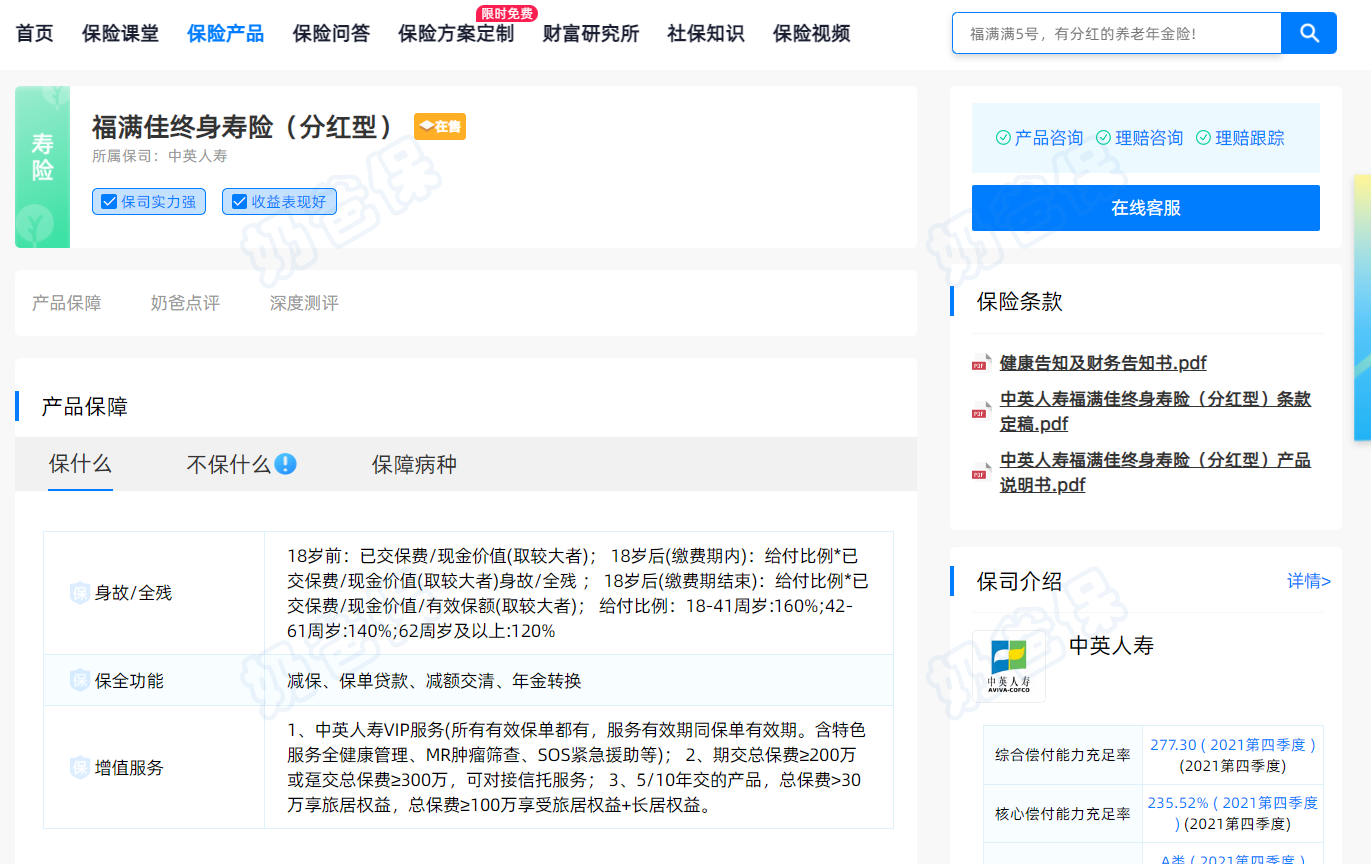This screenshot has height=864, width=1371.
Task: Click the shield icon next to 身故/全残
Action: tap(80, 593)
